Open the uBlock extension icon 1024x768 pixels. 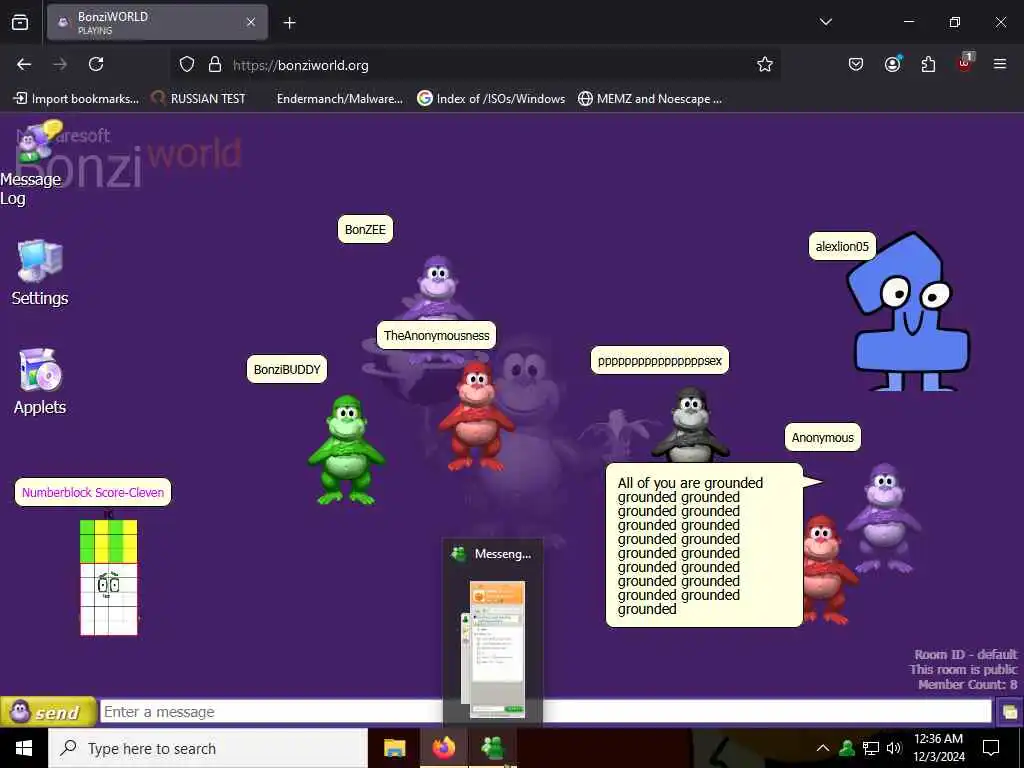[x=965, y=63]
